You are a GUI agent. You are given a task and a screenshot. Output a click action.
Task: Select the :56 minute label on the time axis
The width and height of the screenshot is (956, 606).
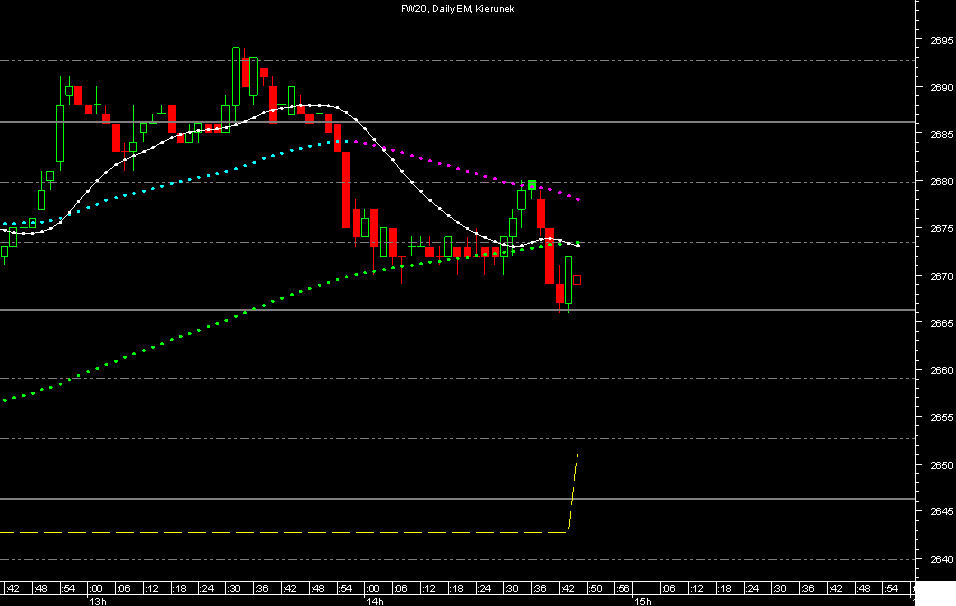(622, 588)
